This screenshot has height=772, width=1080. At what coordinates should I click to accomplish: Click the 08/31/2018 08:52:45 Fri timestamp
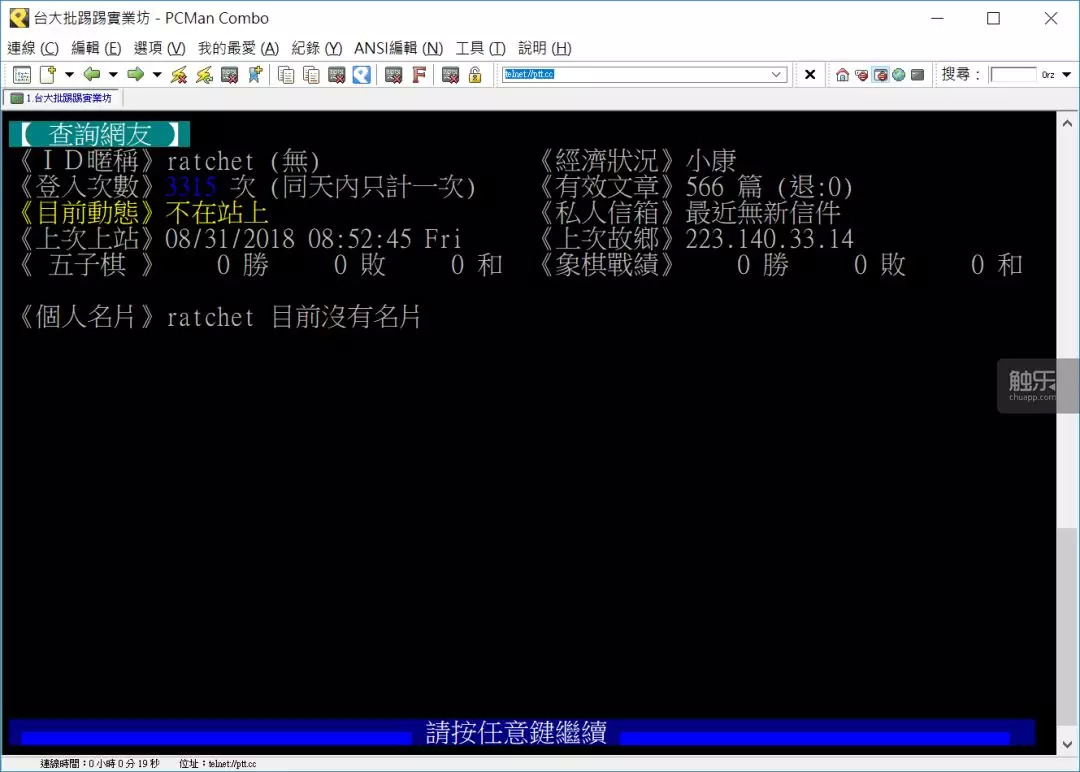tap(313, 239)
